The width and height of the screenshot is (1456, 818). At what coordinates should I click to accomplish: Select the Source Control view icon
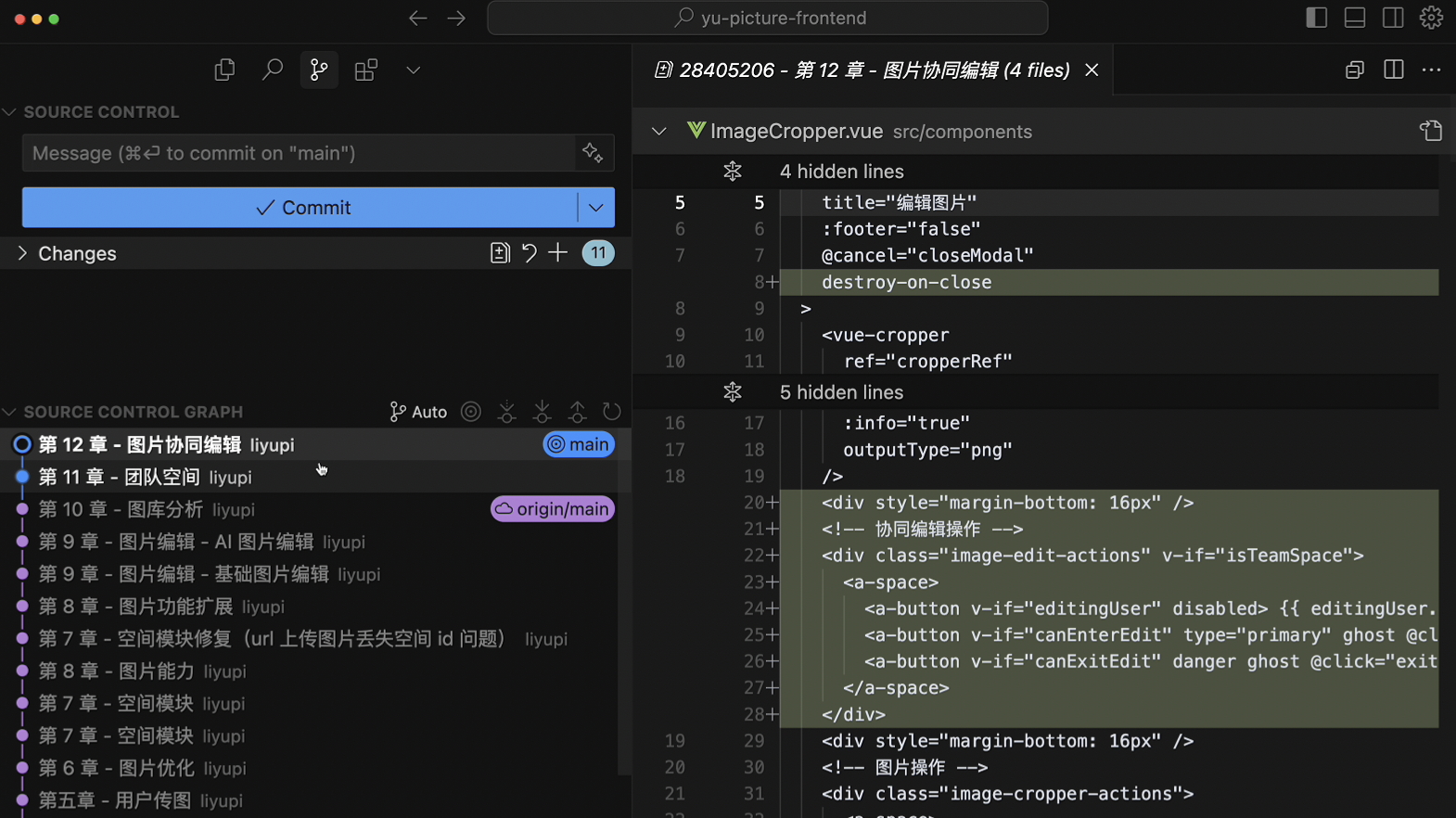point(319,70)
